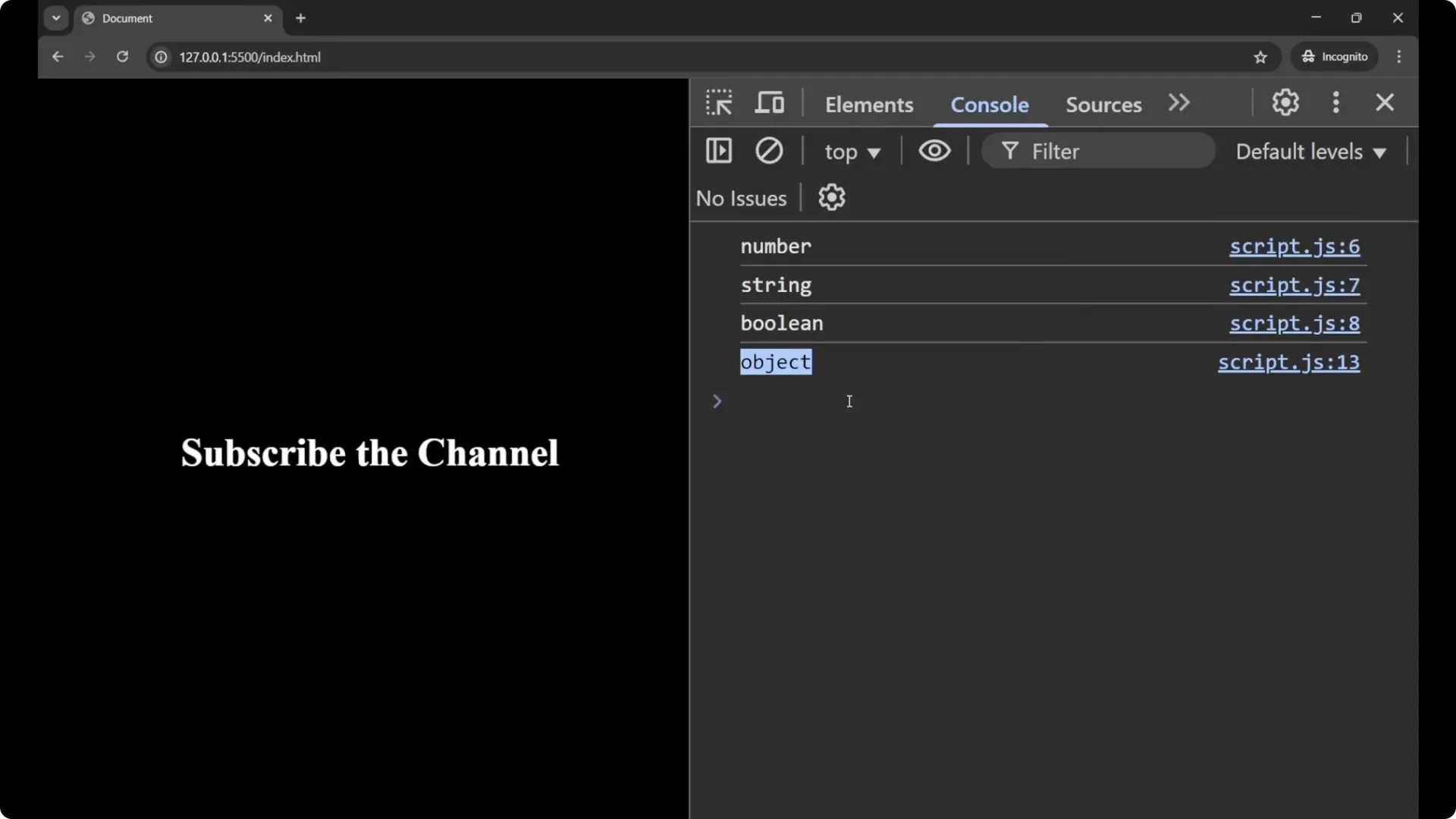1456x819 pixels.
Task: Toggle the live expression eye icon
Action: [935, 151]
